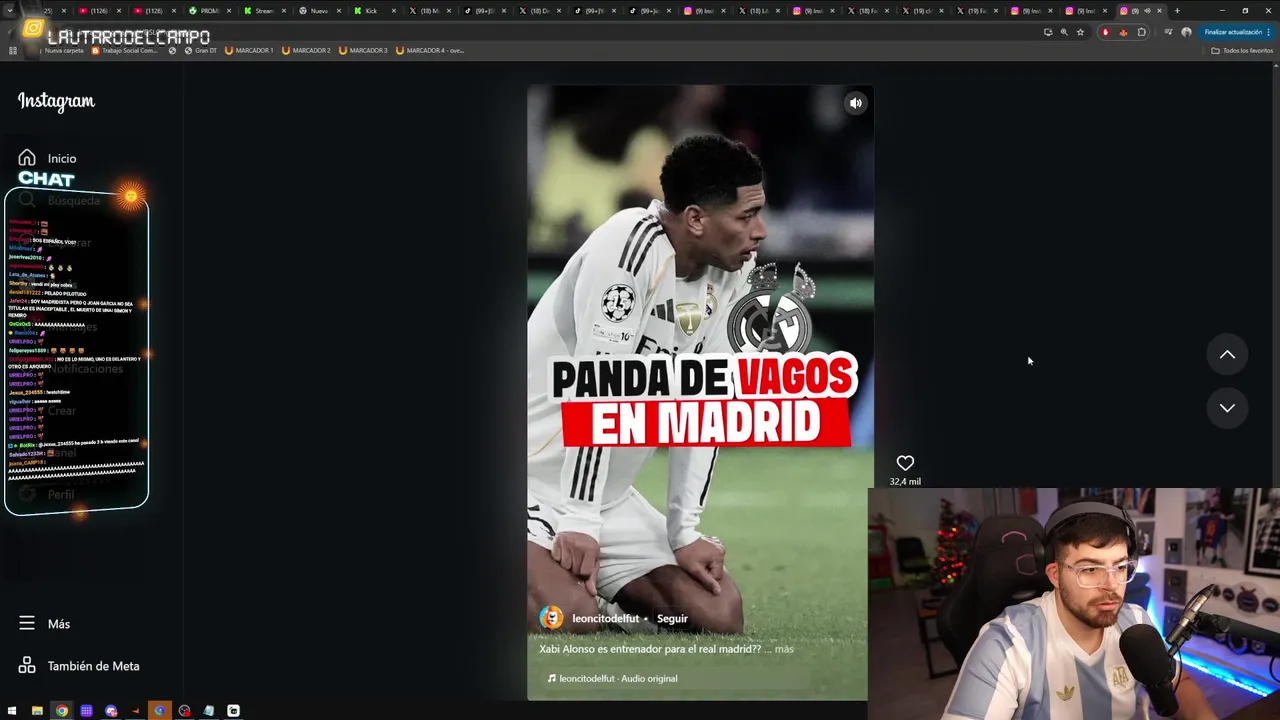Mute the active Instagram tab audio icon
This screenshot has width=1280, height=720.
point(1147,11)
